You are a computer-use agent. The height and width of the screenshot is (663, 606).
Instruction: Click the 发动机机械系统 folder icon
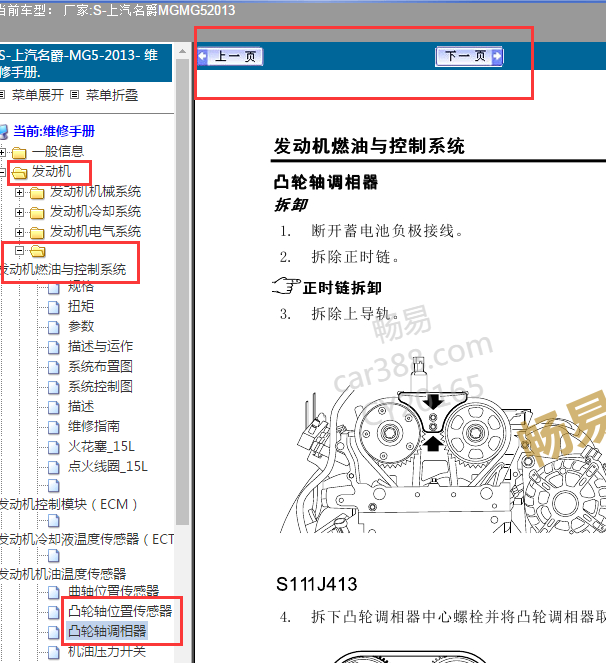(37, 193)
